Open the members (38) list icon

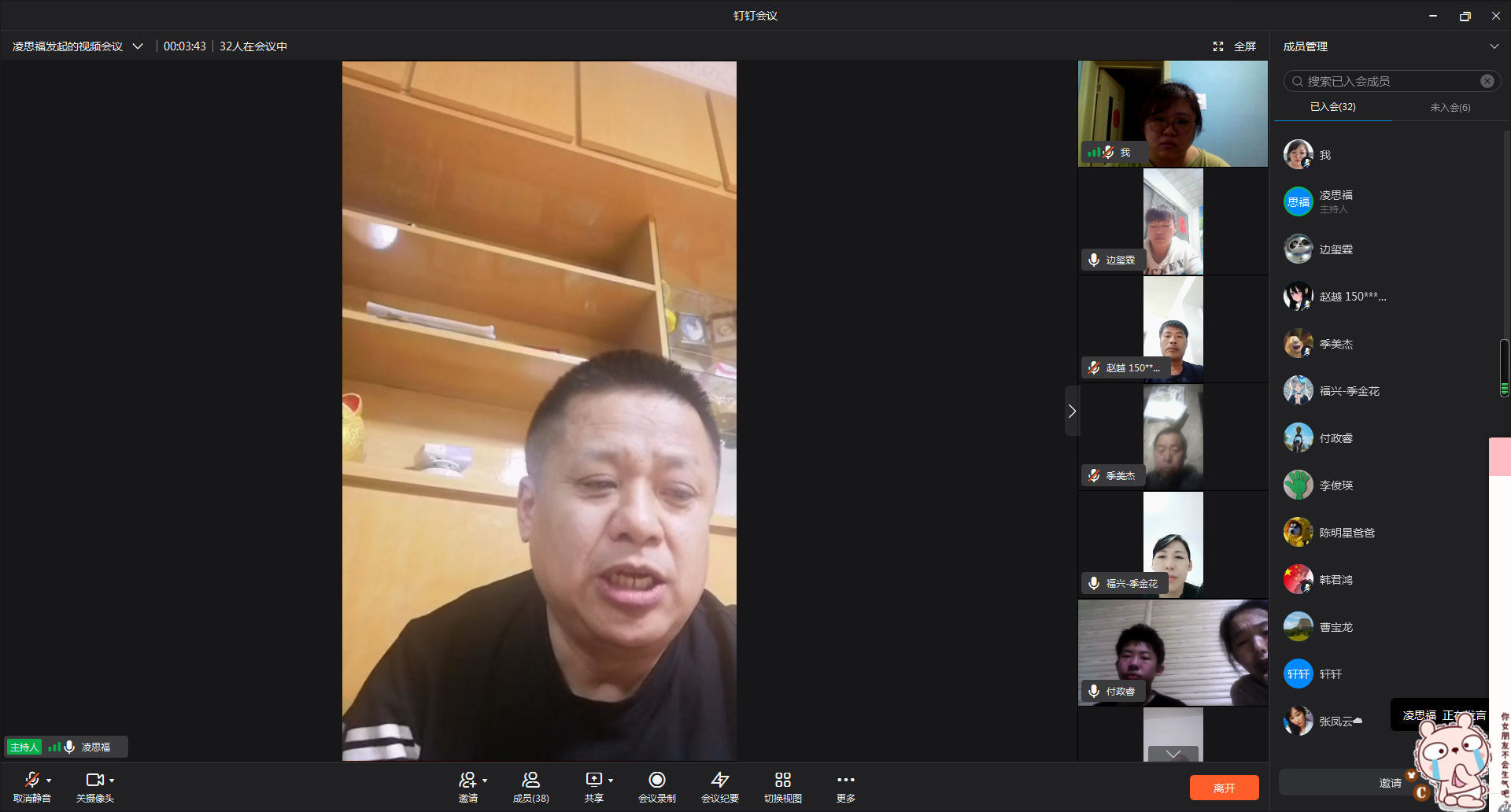531,780
